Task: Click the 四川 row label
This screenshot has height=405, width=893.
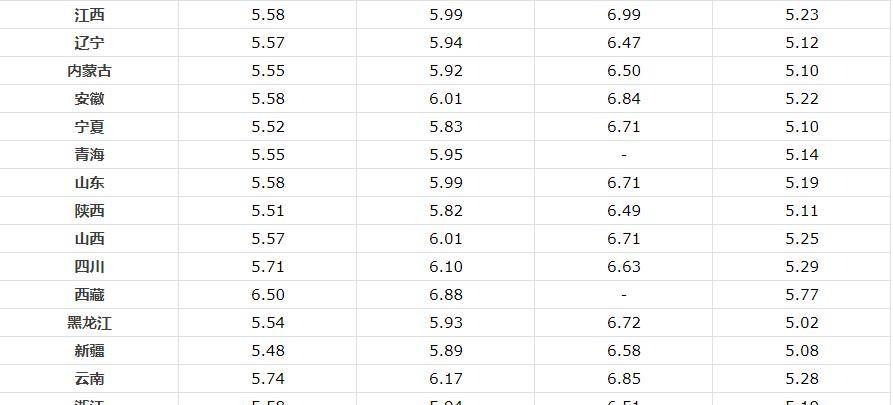Action: (x=89, y=267)
